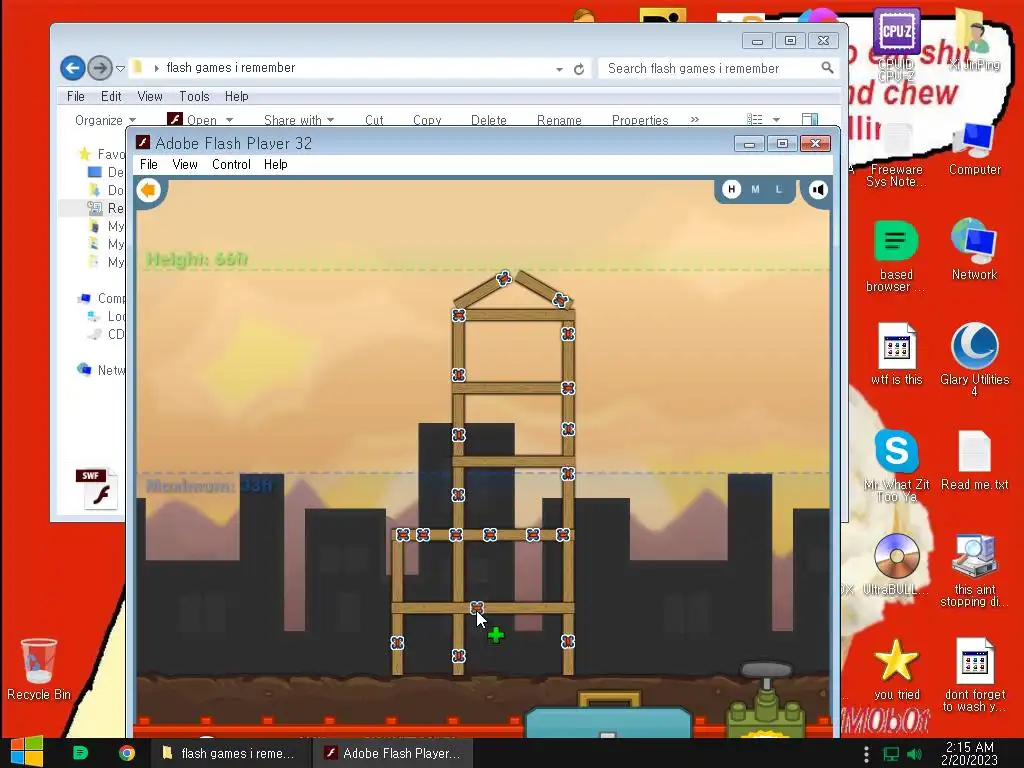Image resolution: width=1024 pixels, height=768 pixels.
Task: Select High quality (H) in the game
Action: click(731, 189)
